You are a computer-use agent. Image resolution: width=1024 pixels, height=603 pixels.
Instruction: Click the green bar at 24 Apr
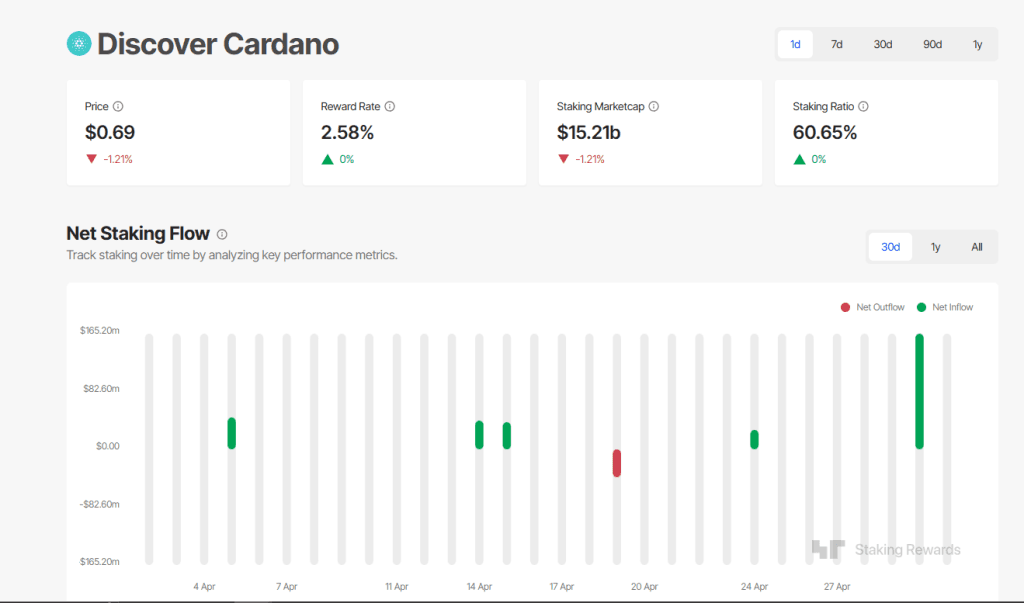tap(754, 440)
